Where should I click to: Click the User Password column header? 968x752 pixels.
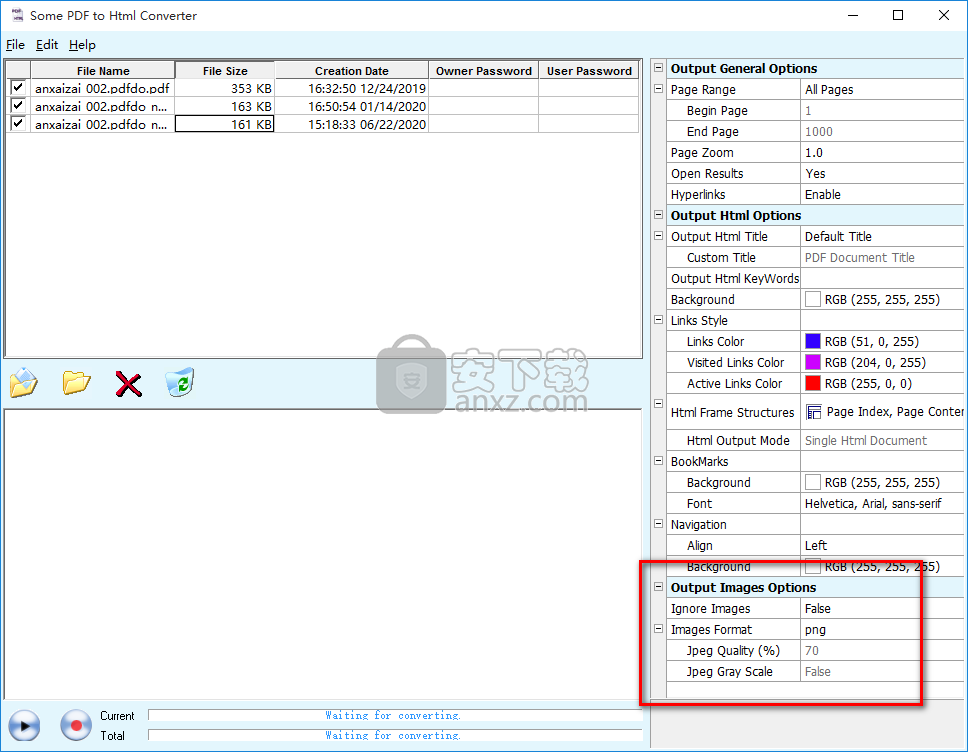click(x=589, y=70)
